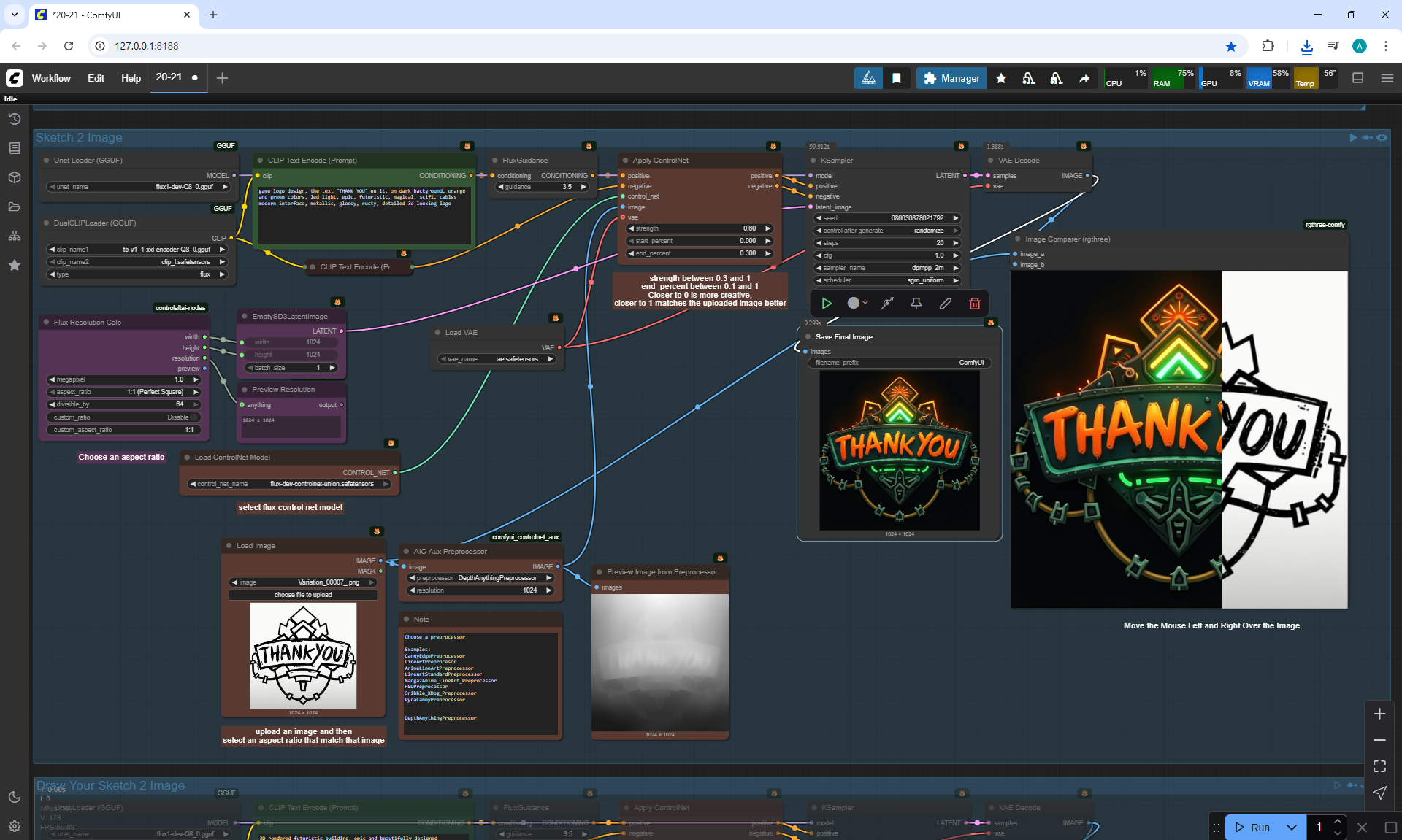This screenshot has height=840, width=1402.
Task: Open the queue history sidebar icon
Action: (14, 119)
